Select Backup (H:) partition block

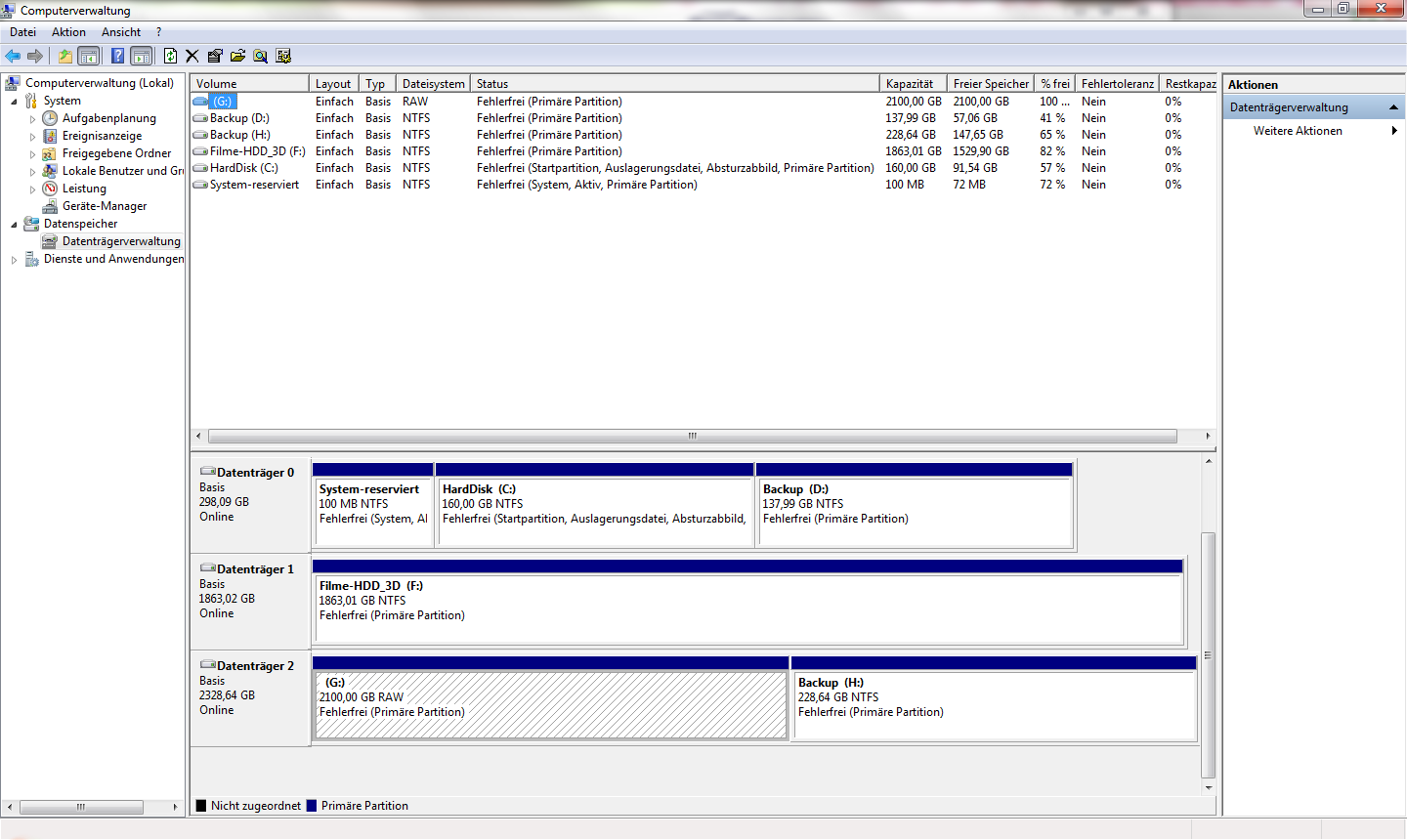click(994, 697)
